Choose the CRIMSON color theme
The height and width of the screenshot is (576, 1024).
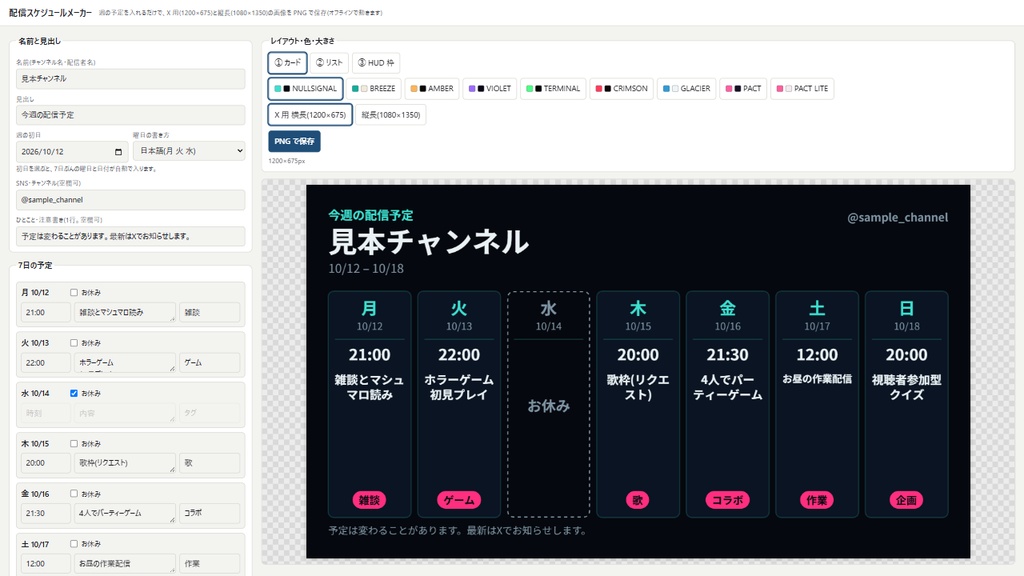(x=622, y=88)
